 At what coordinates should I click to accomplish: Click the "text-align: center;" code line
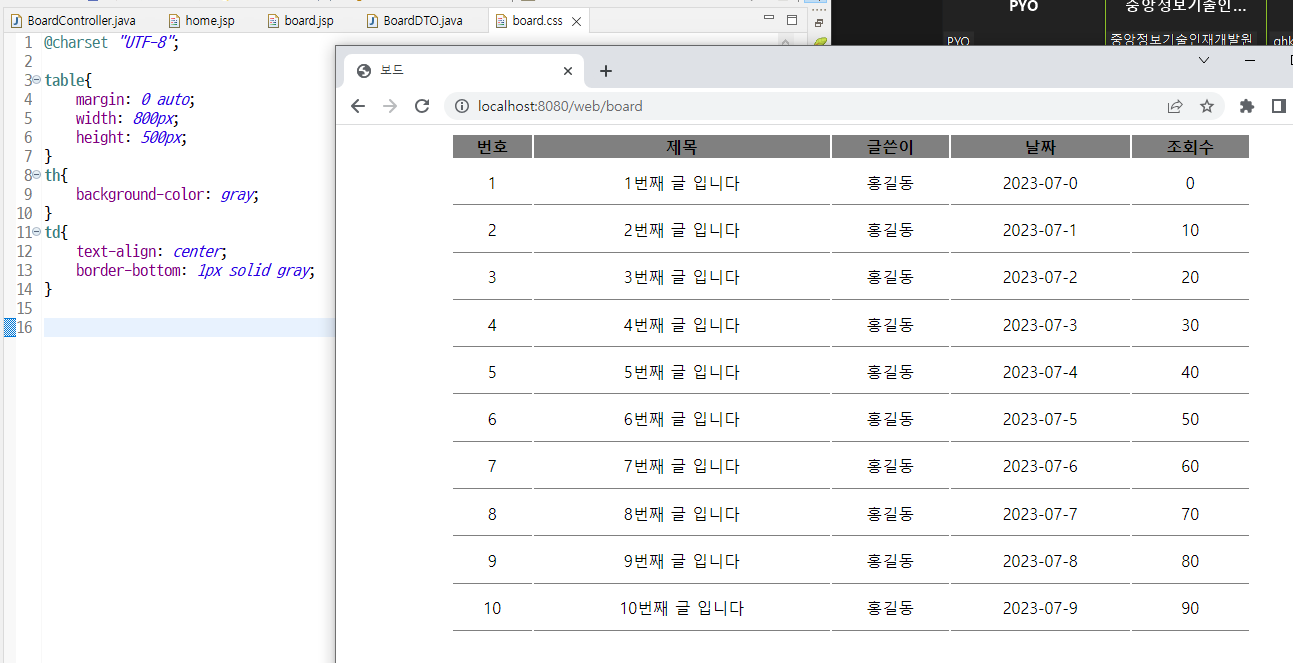(x=151, y=251)
